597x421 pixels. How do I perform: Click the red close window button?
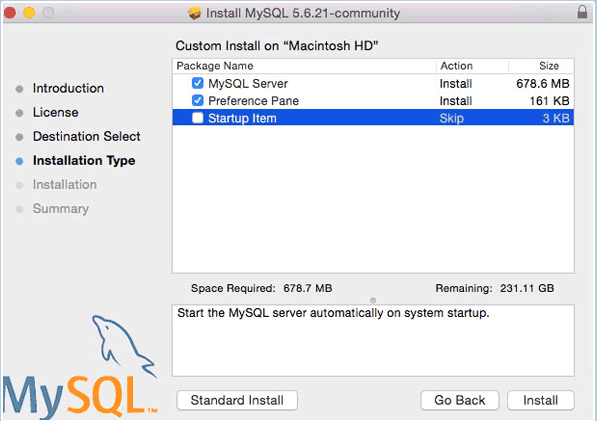10,13
